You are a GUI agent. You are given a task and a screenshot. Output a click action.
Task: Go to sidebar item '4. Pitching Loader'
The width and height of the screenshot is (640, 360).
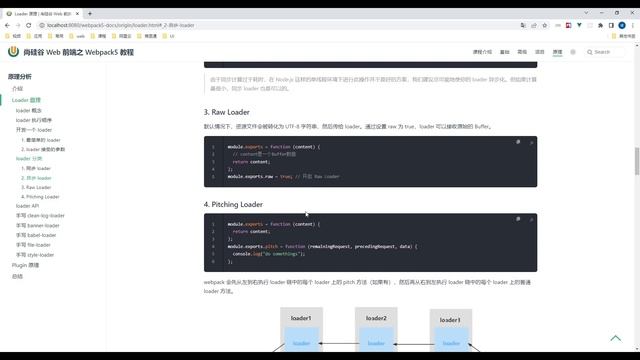(x=40, y=197)
